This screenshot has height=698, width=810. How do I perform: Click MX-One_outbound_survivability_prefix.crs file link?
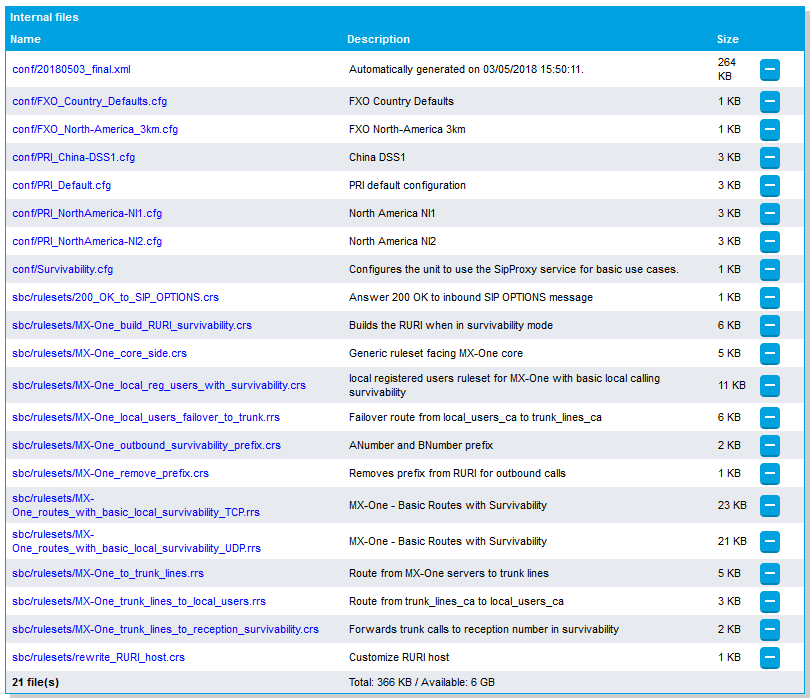pos(146,445)
